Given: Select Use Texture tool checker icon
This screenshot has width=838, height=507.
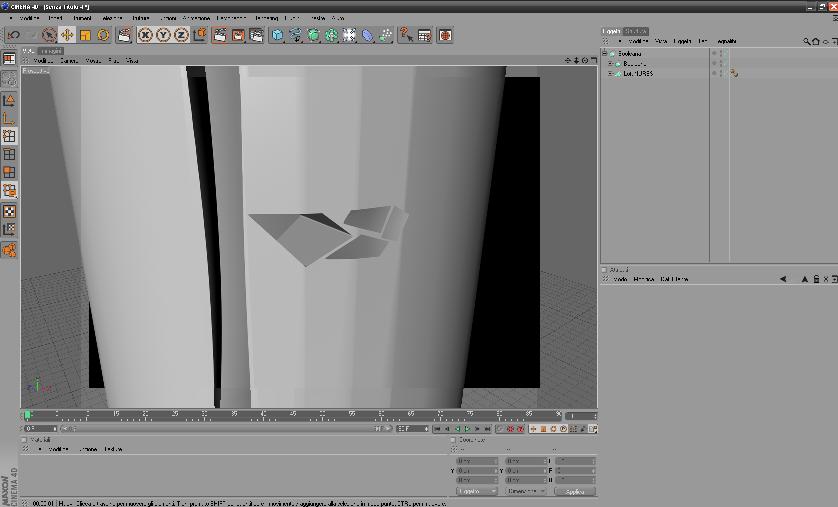Looking at the screenshot, I should coord(9,211).
